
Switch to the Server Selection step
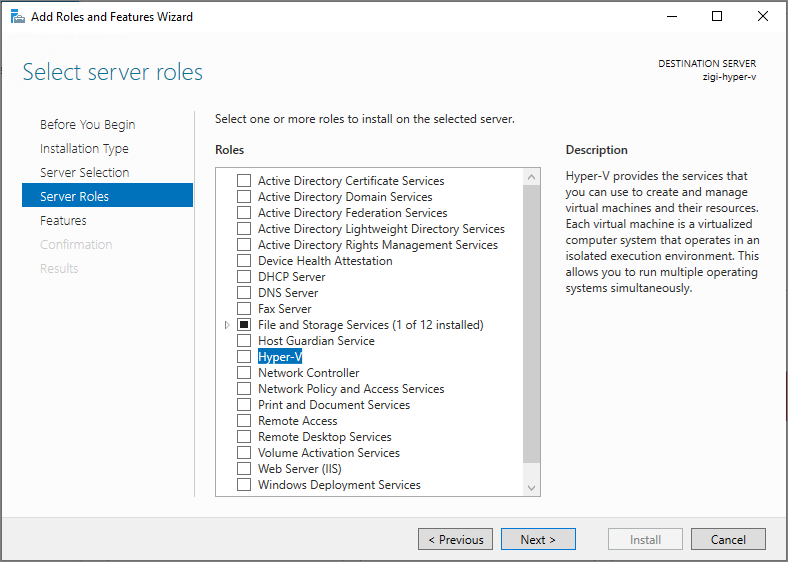(x=84, y=172)
